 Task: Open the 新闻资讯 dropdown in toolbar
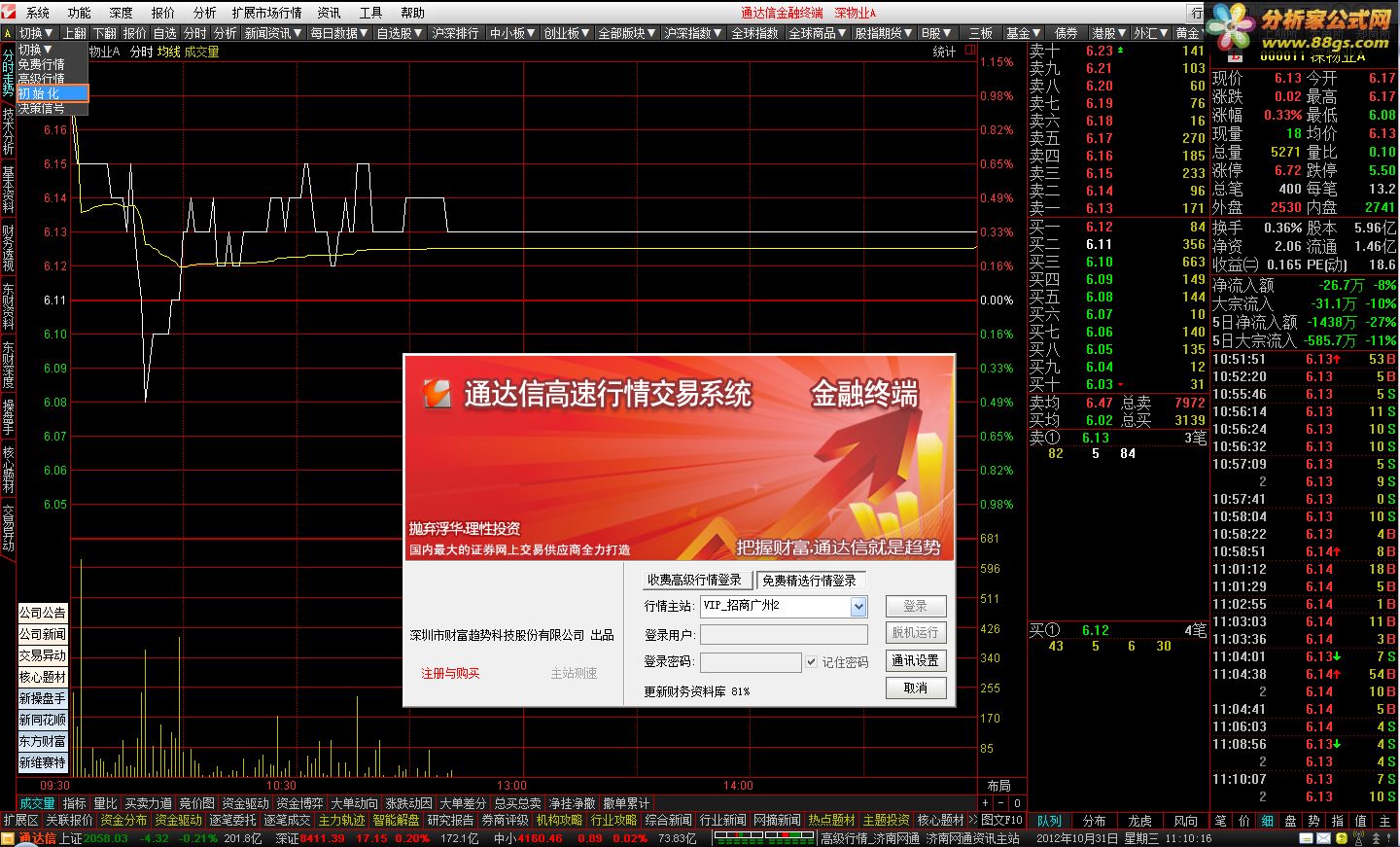click(x=272, y=33)
